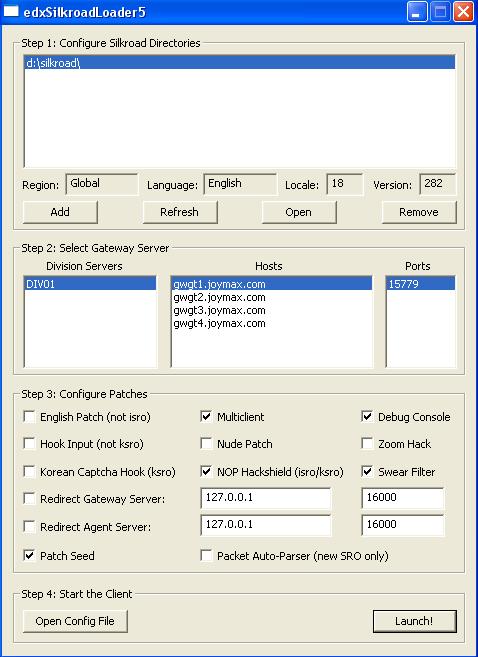The image size is (478, 657).
Task: Click Redirect Agent Server port field
Action: tap(403, 525)
